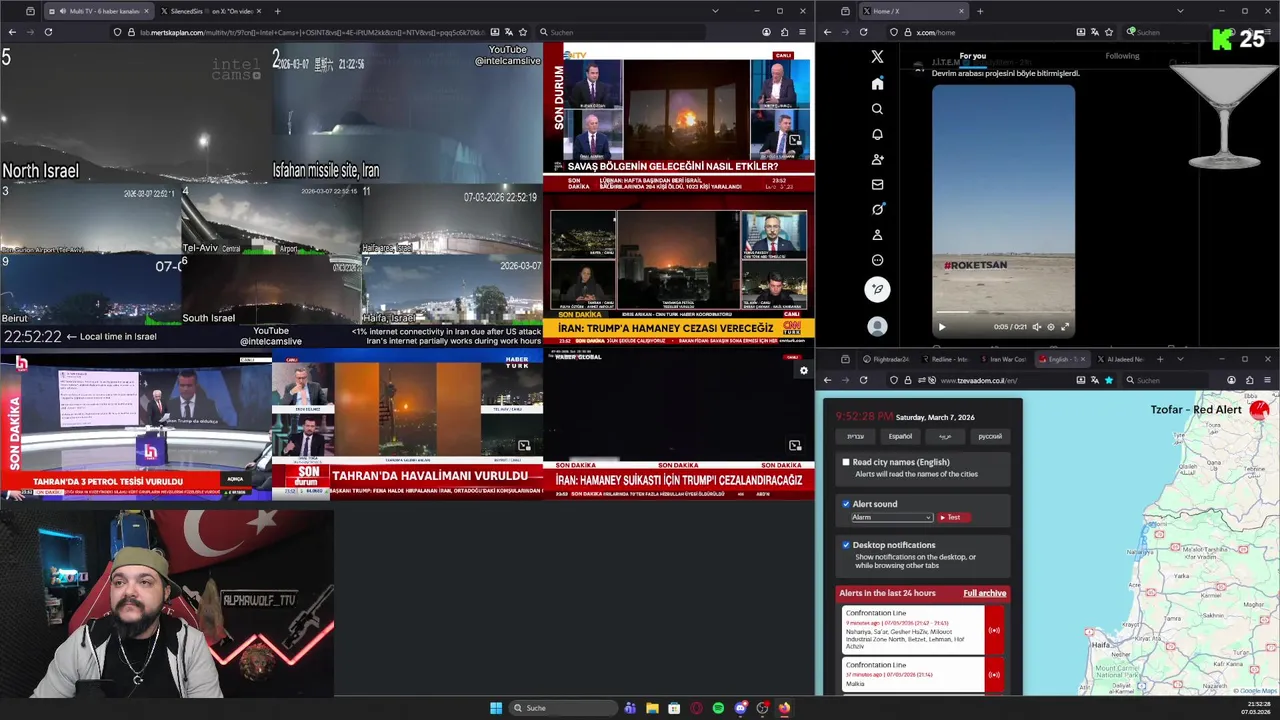Open account icon in tzevaadom toolbar
This screenshot has width=1280, height=720.
pos(1231,380)
